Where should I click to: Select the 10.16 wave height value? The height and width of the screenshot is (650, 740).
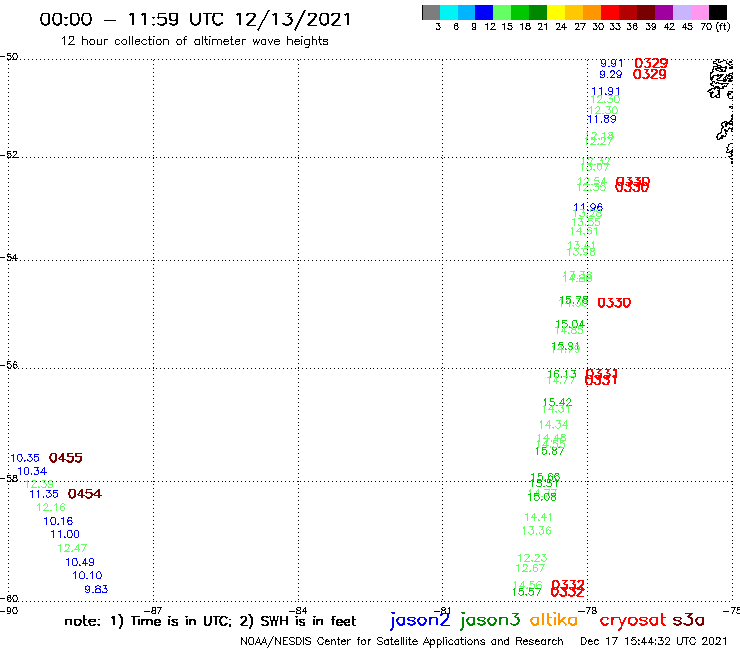58,521
